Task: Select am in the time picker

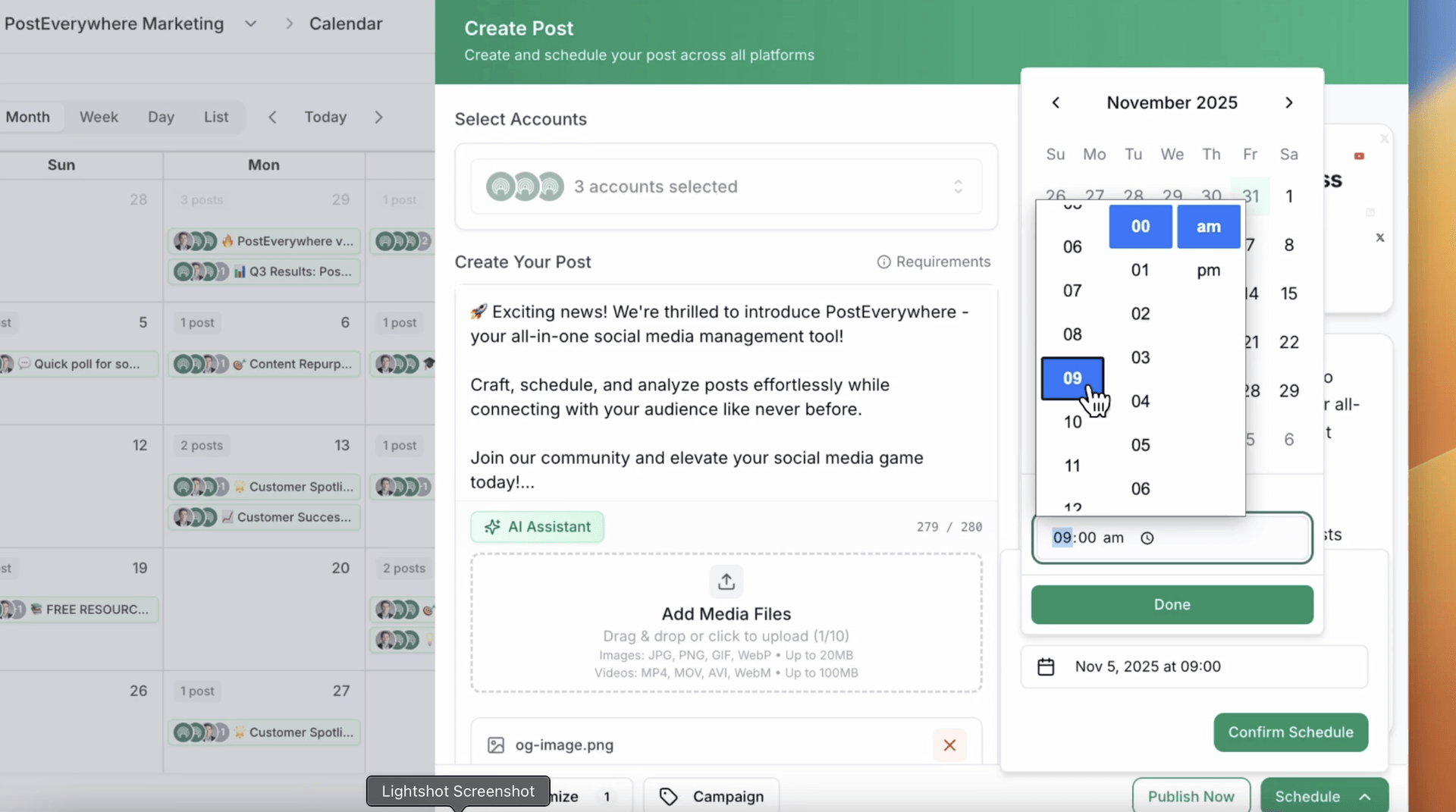Action: [1208, 227]
